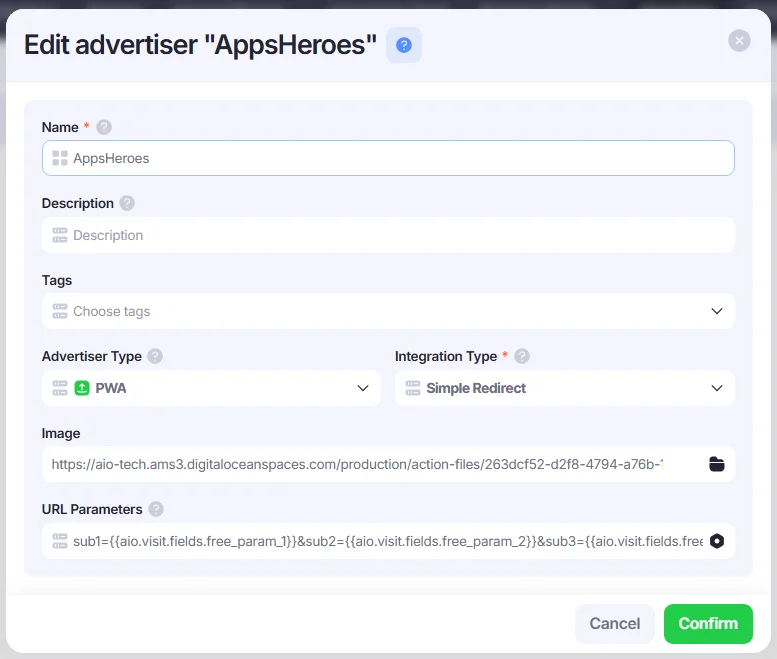Focus the Description input field
This screenshot has height=659, width=777.
tap(388, 235)
